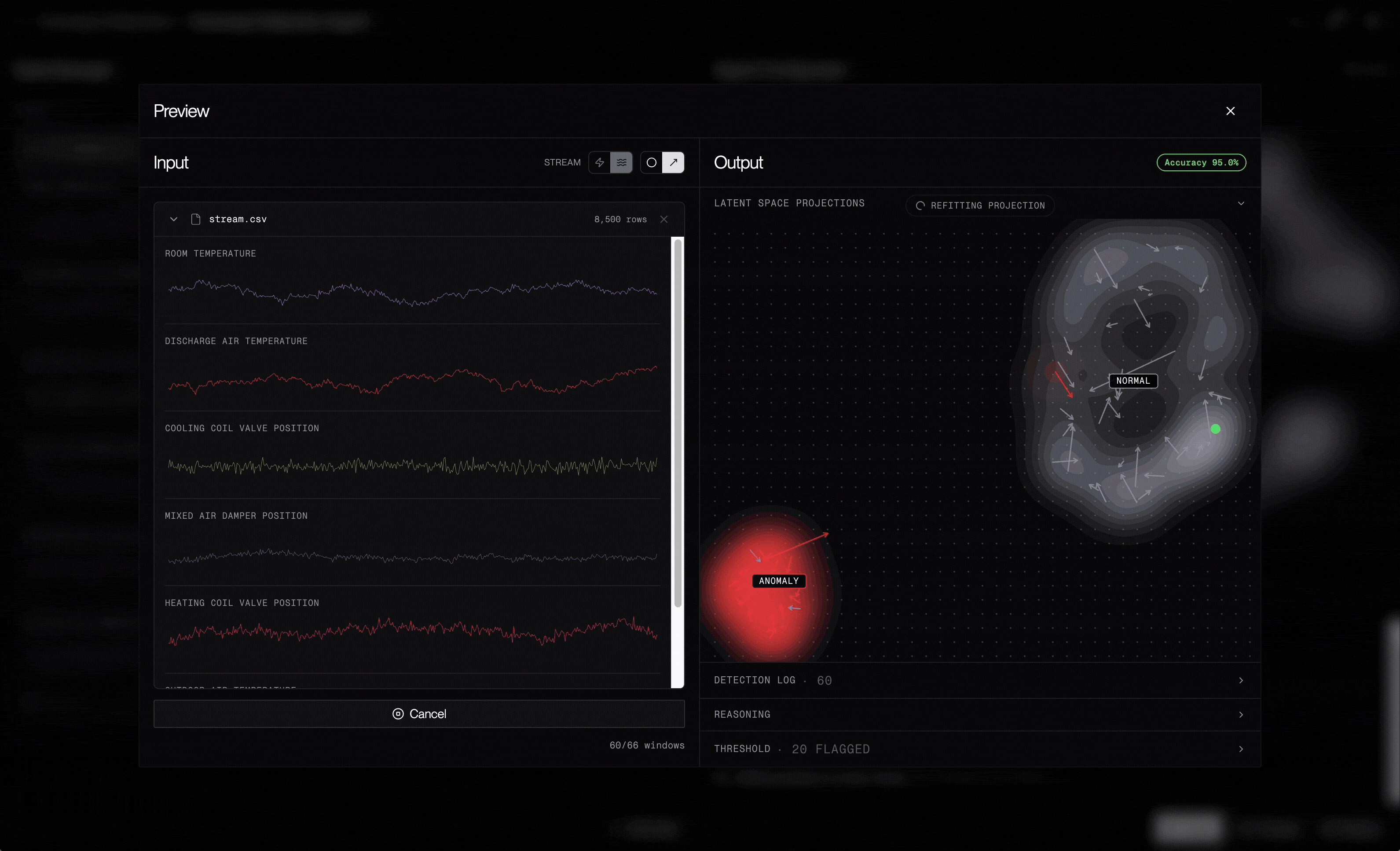Screen dimensions: 1400x851
Task: Click the 8,500 rows label
Action: click(620, 219)
